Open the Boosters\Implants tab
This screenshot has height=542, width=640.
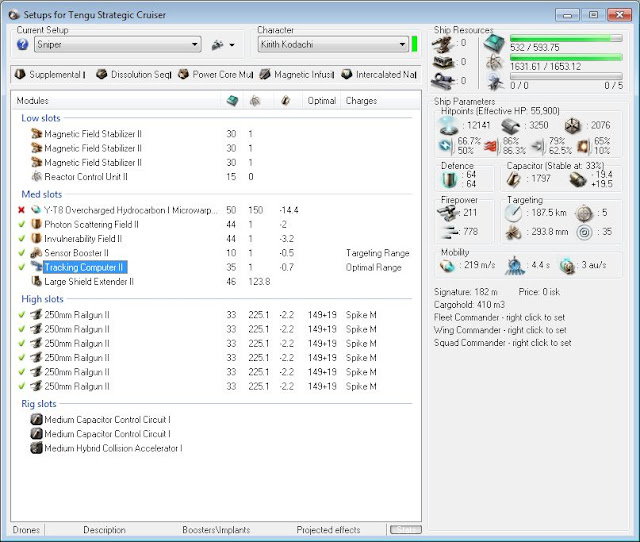coord(216,530)
